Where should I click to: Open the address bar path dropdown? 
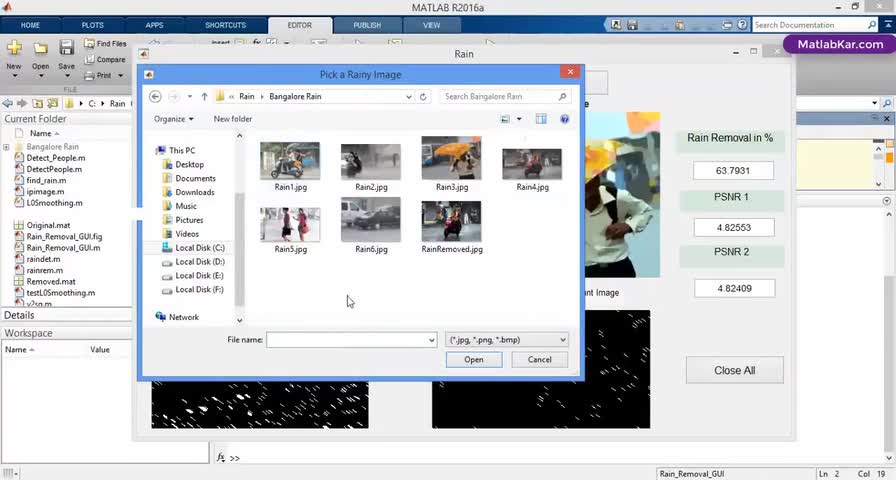click(x=409, y=97)
